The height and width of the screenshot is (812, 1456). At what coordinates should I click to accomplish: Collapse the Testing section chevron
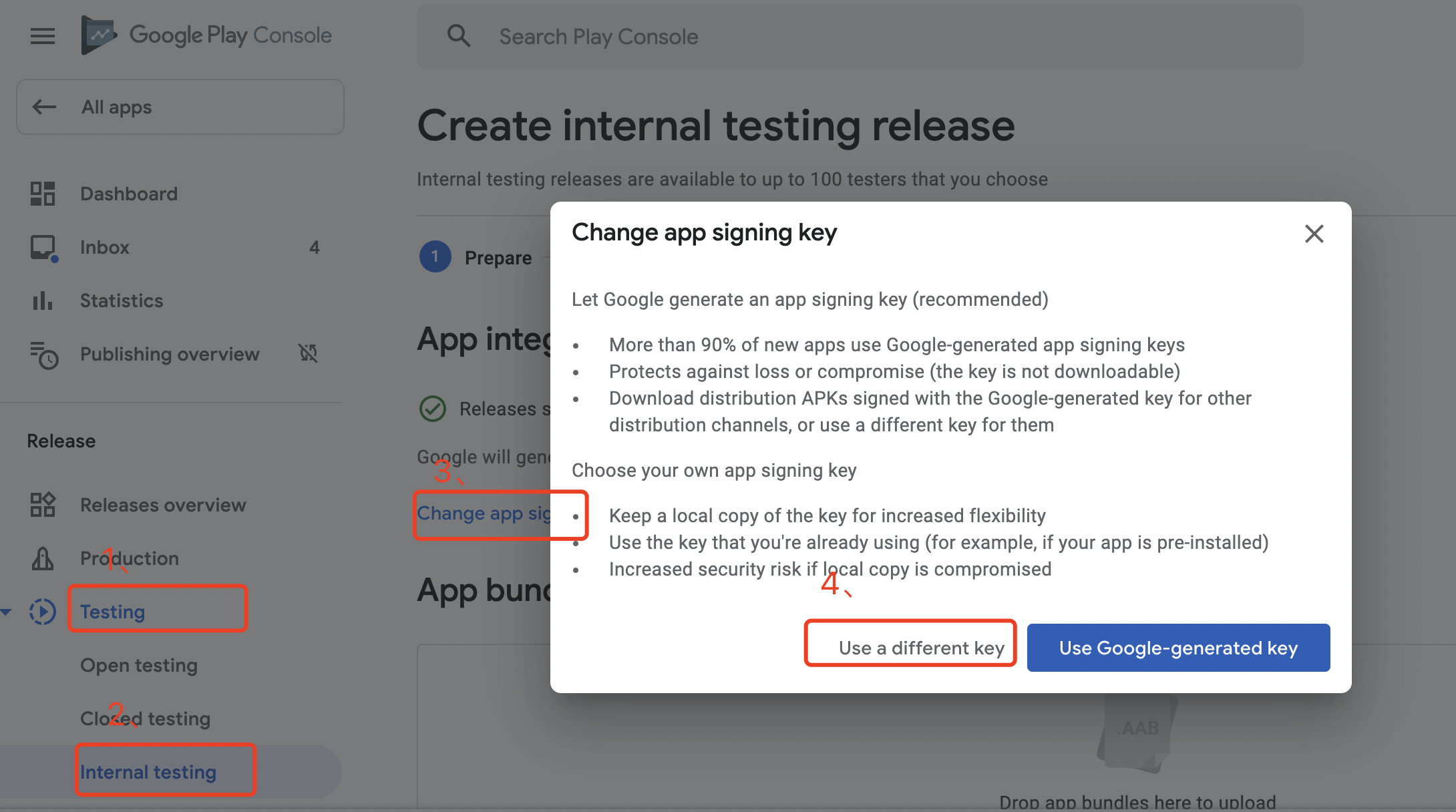(x=7, y=611)
